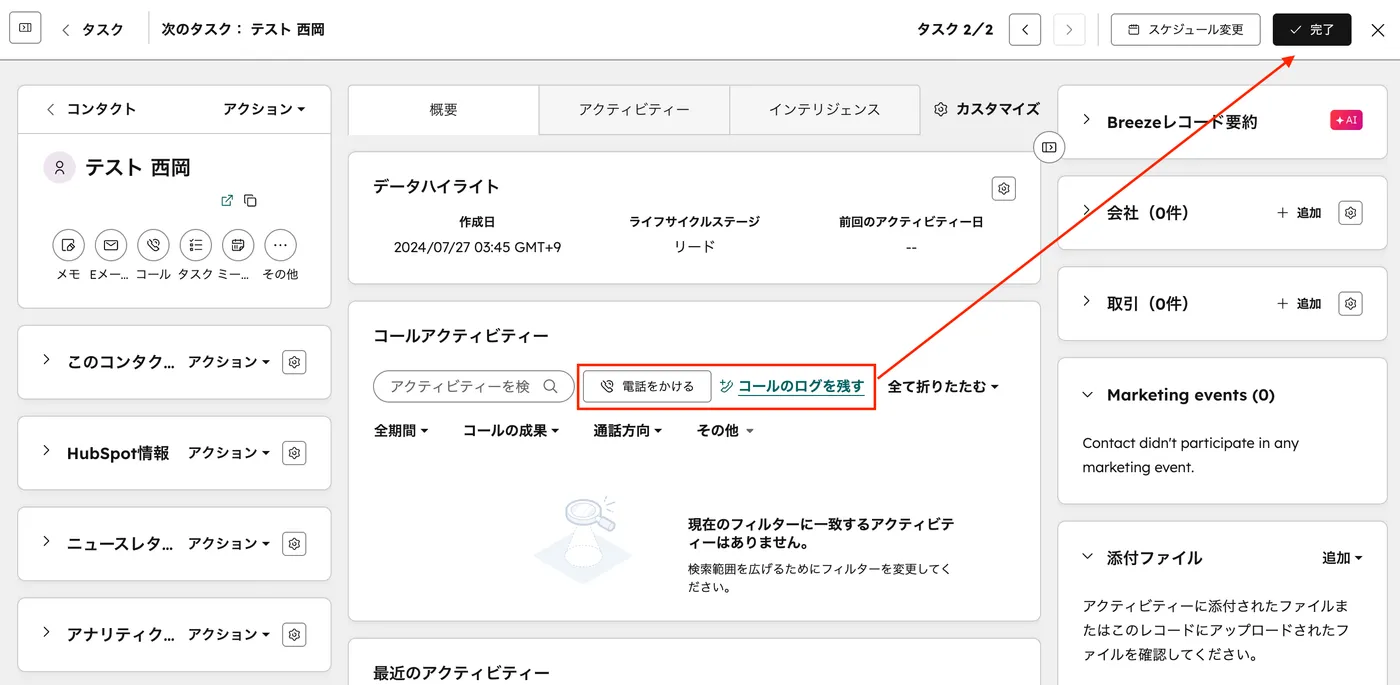Collapse the view with the top-left panel icon
The image size is (1400, 685).
pyautogui.click(x=25, y=27)
